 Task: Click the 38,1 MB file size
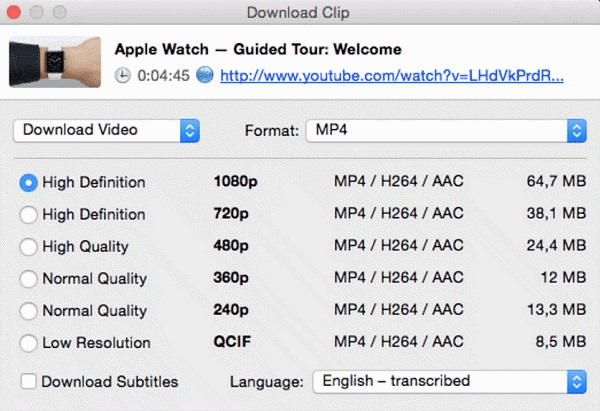[x=556, y=213]
